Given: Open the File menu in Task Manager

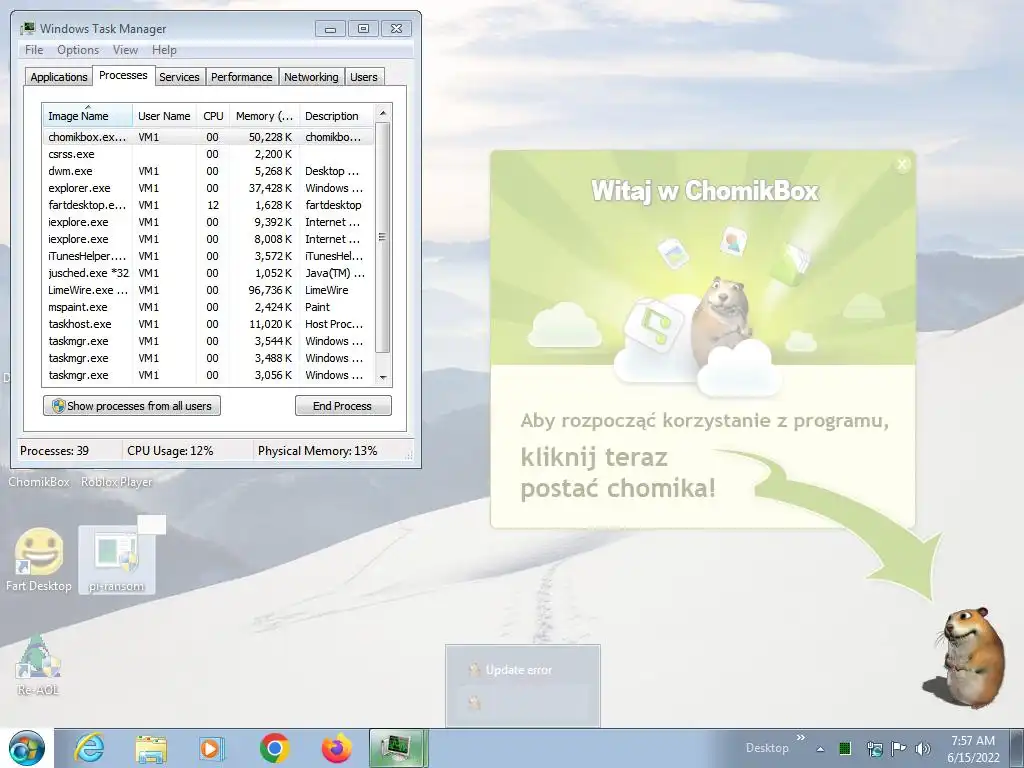Looking at the screenshot, I should tap(34, 50).
